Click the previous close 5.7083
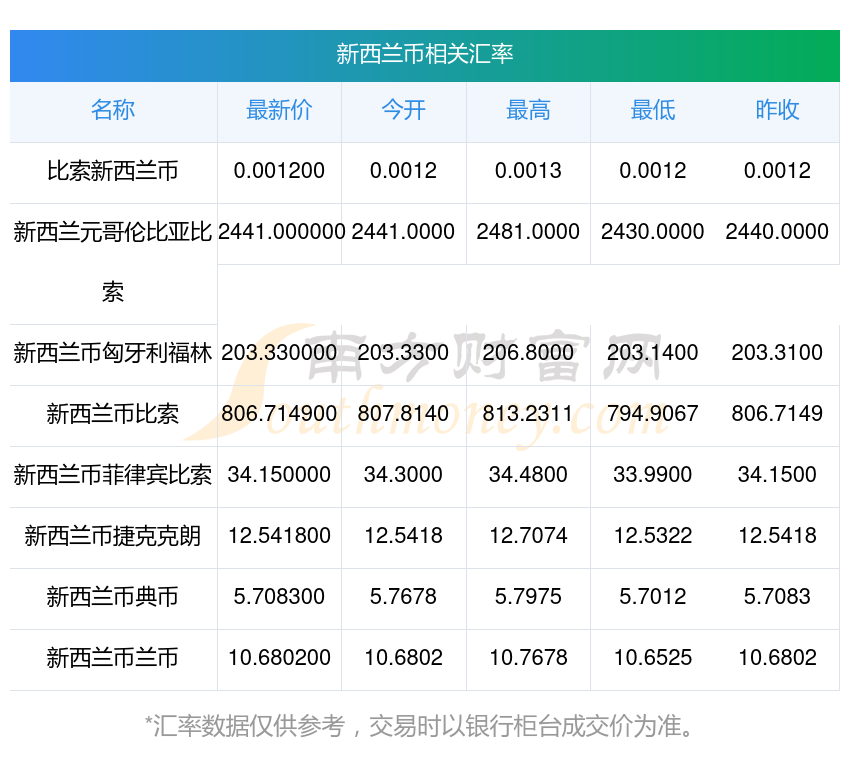The image size is (850, 757). pyautogui.click(x=777, y=597)
